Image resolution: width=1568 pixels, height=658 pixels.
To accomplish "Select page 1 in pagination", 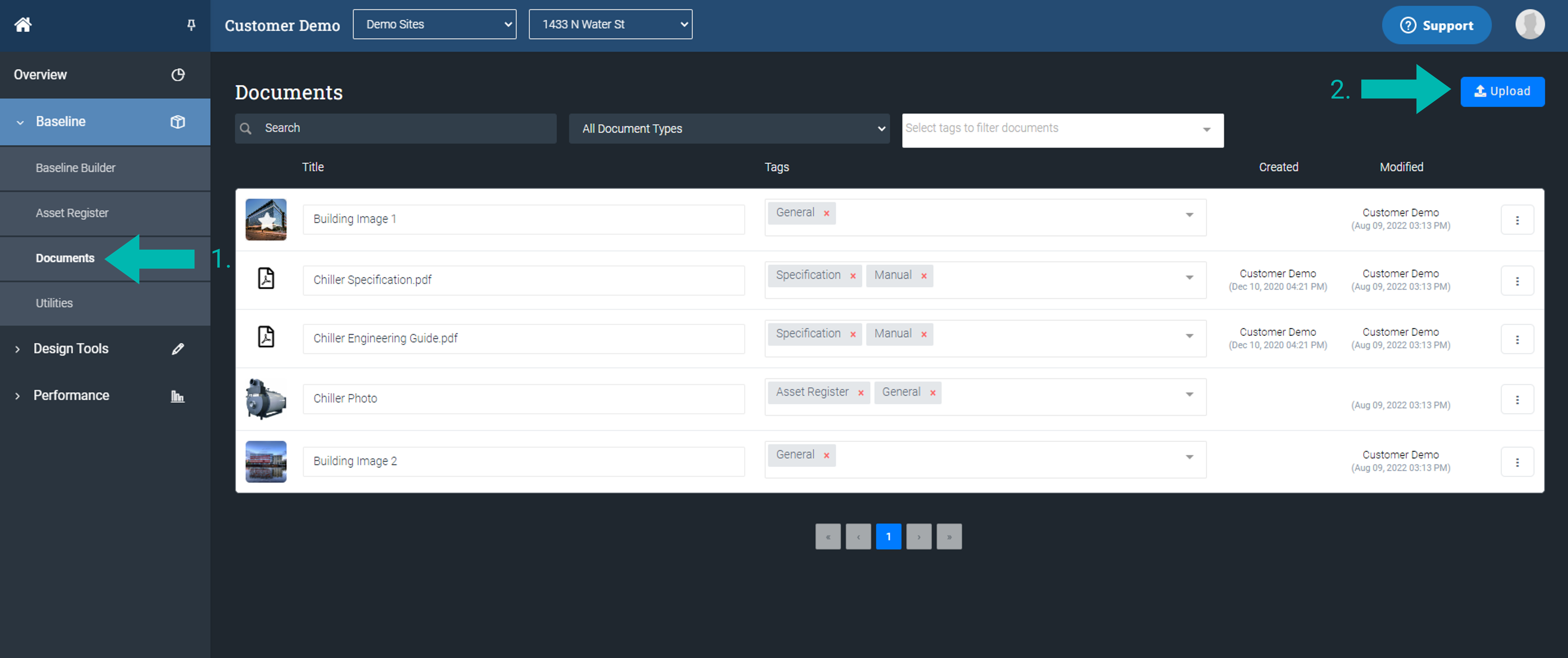I will click(889, 536).
